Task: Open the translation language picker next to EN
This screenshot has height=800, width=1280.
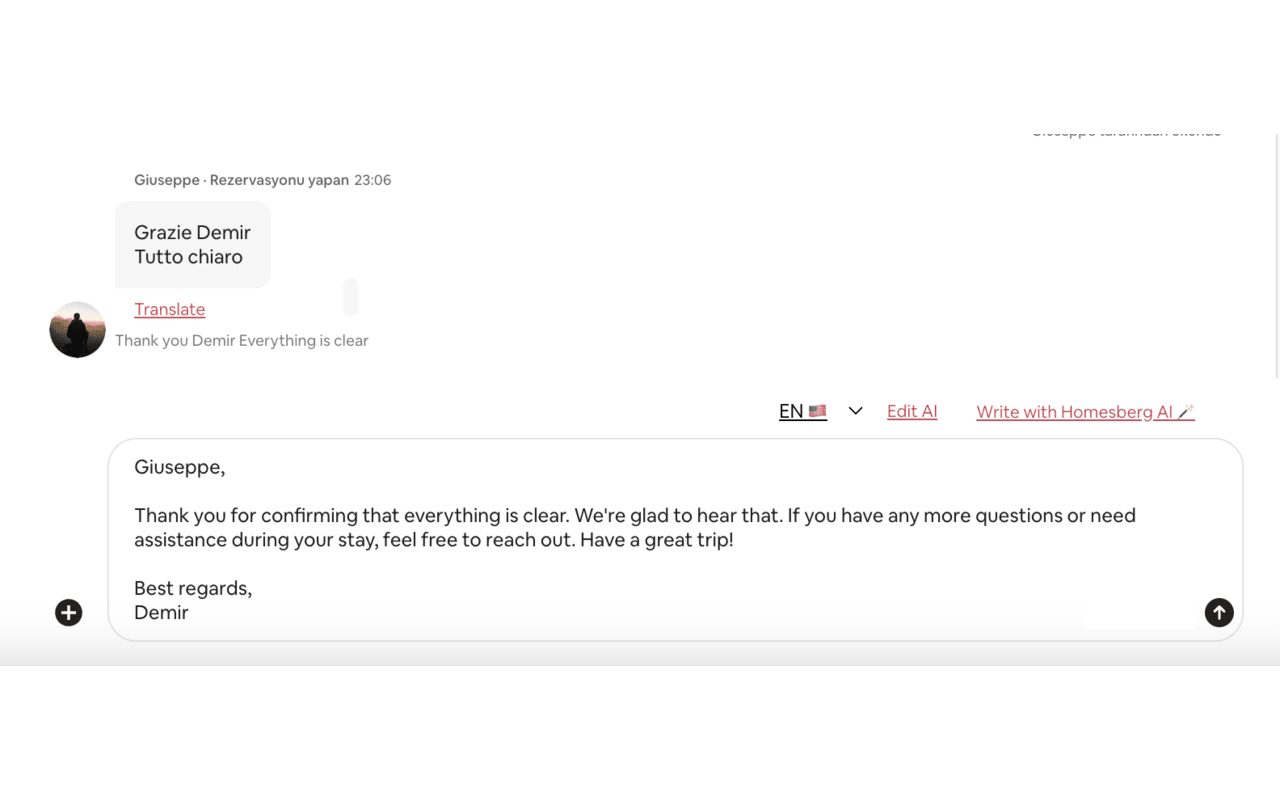Action: 855,410
